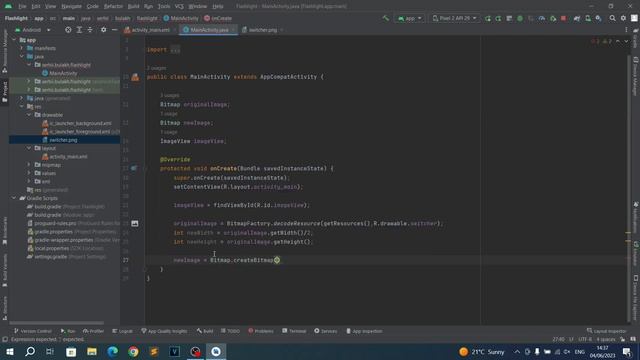Click the Select Opened File target icon
This screenshot has height=360, width=640.
click(68, 30)
